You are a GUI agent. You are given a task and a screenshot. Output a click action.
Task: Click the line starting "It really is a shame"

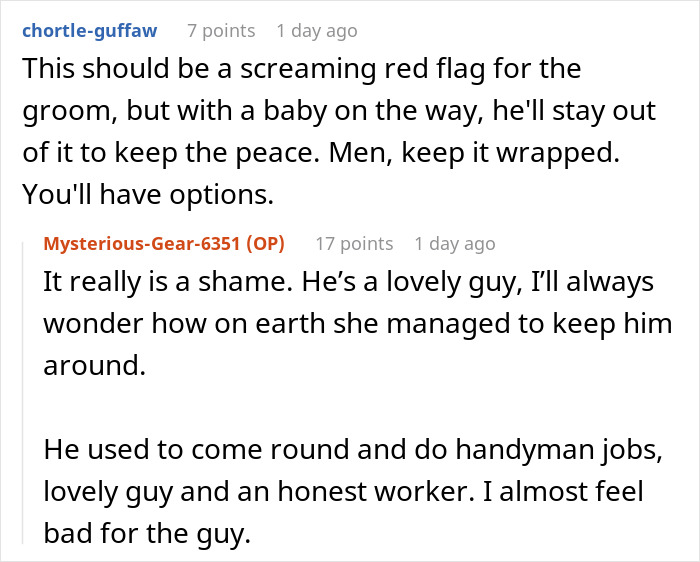pos(348,283)
